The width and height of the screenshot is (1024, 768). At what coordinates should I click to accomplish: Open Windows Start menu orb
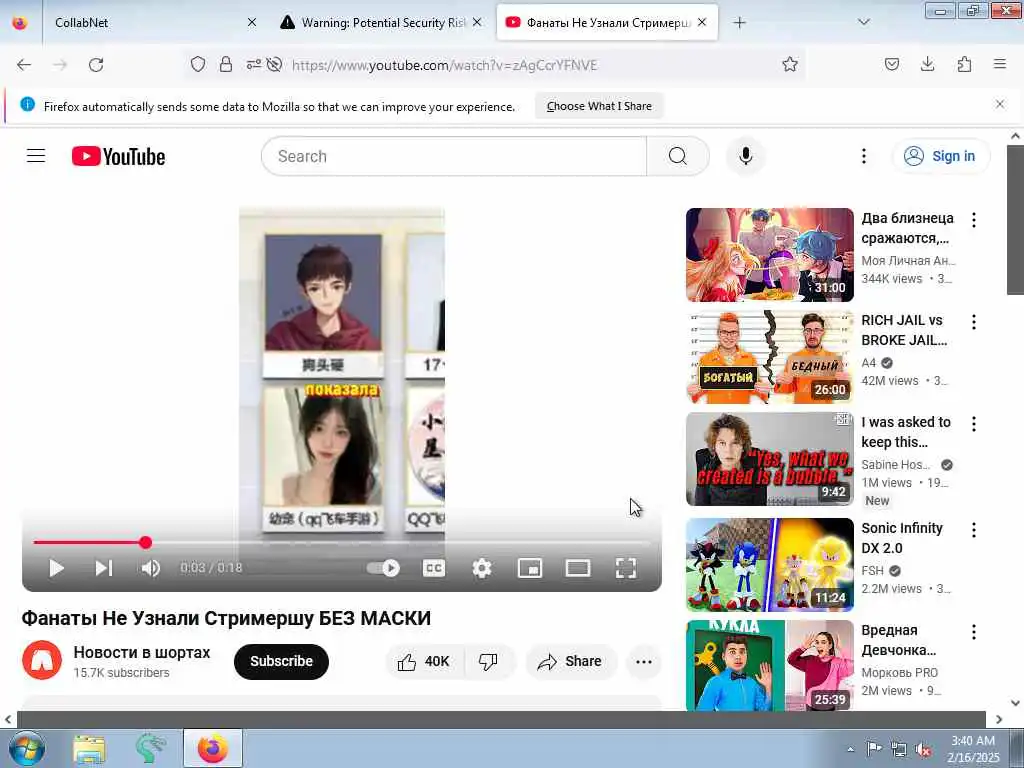point(27,748)
